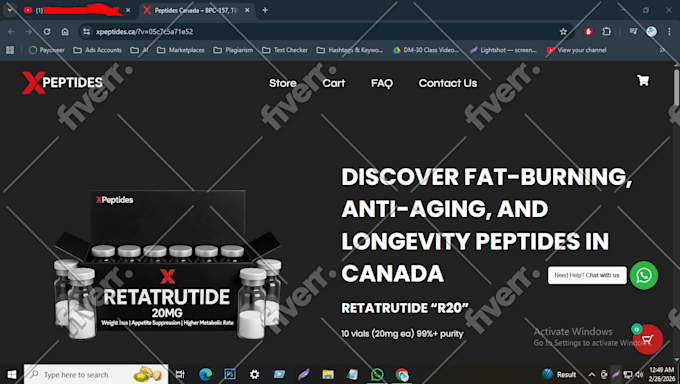The height and width of the screenshot is (384, 680).
Task: Open the FAQ menu item
Action: [x=382, y=83]
